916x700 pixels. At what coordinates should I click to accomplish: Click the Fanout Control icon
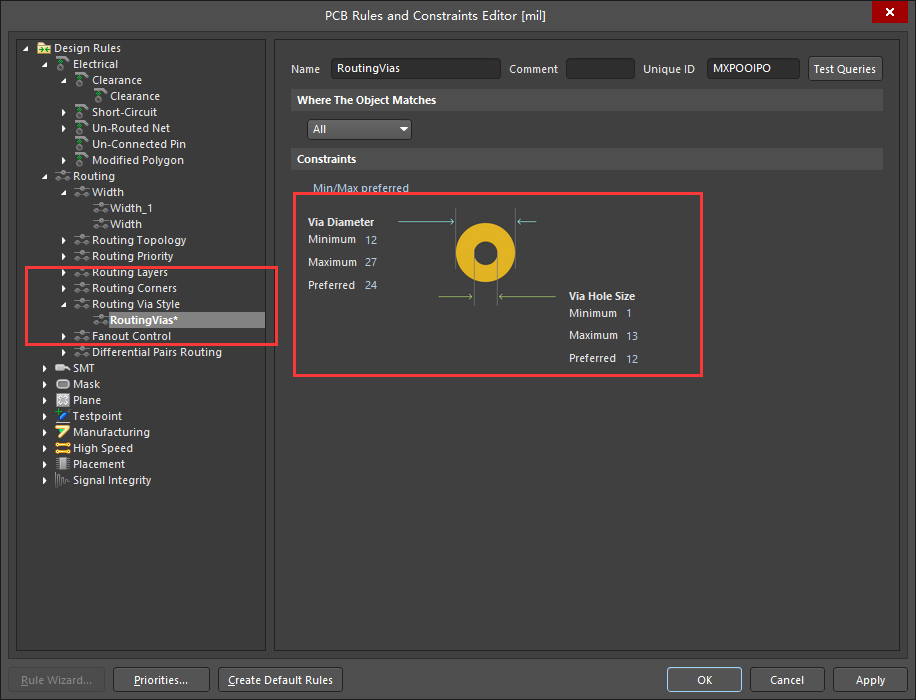click(x=82, y=336)
